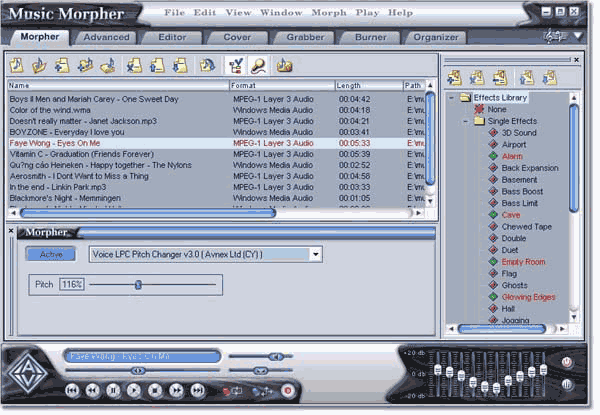Click the first Effects Library toolbar icon
600x415 pixels.
point(455,77)
